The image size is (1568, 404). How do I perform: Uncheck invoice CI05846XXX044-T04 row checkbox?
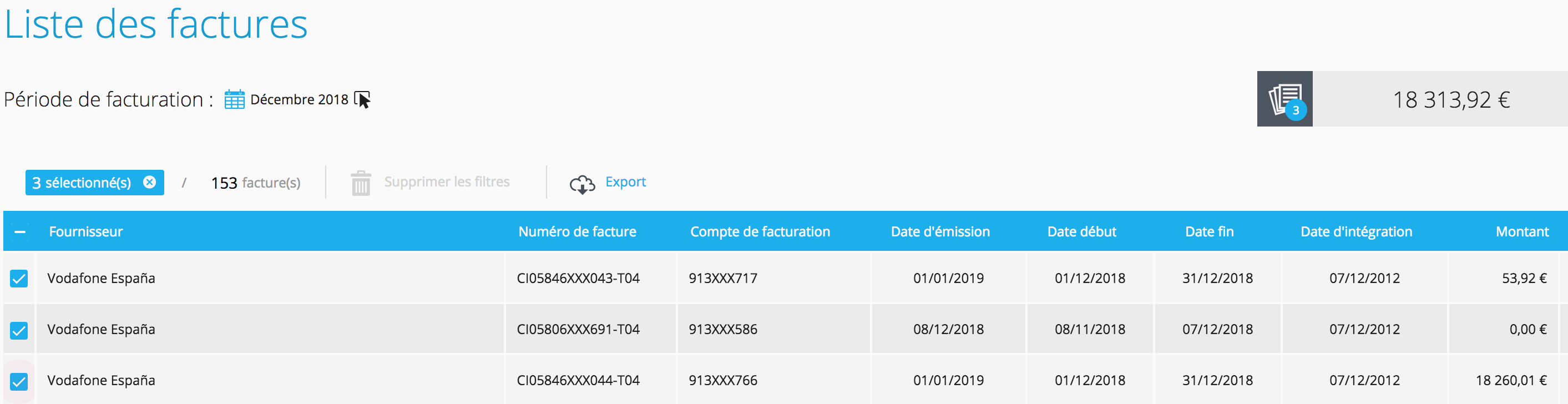[x=19, y=381]
